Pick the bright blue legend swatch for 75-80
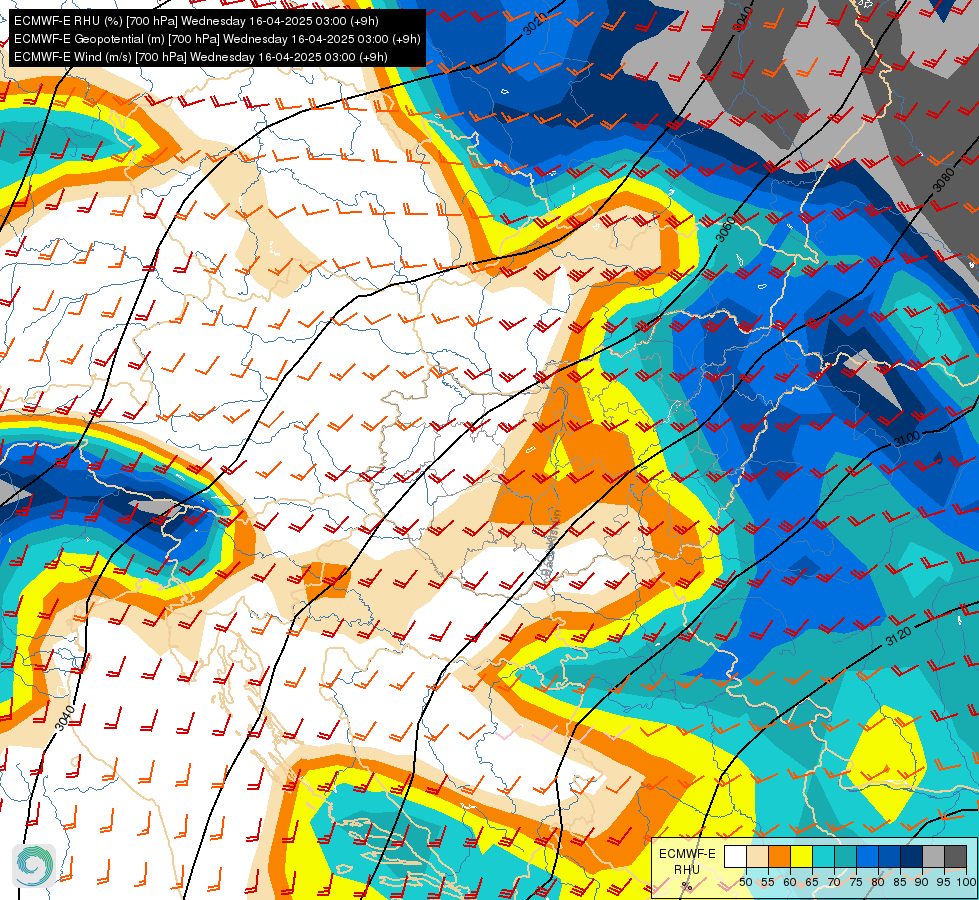 (x=867, y=856)
